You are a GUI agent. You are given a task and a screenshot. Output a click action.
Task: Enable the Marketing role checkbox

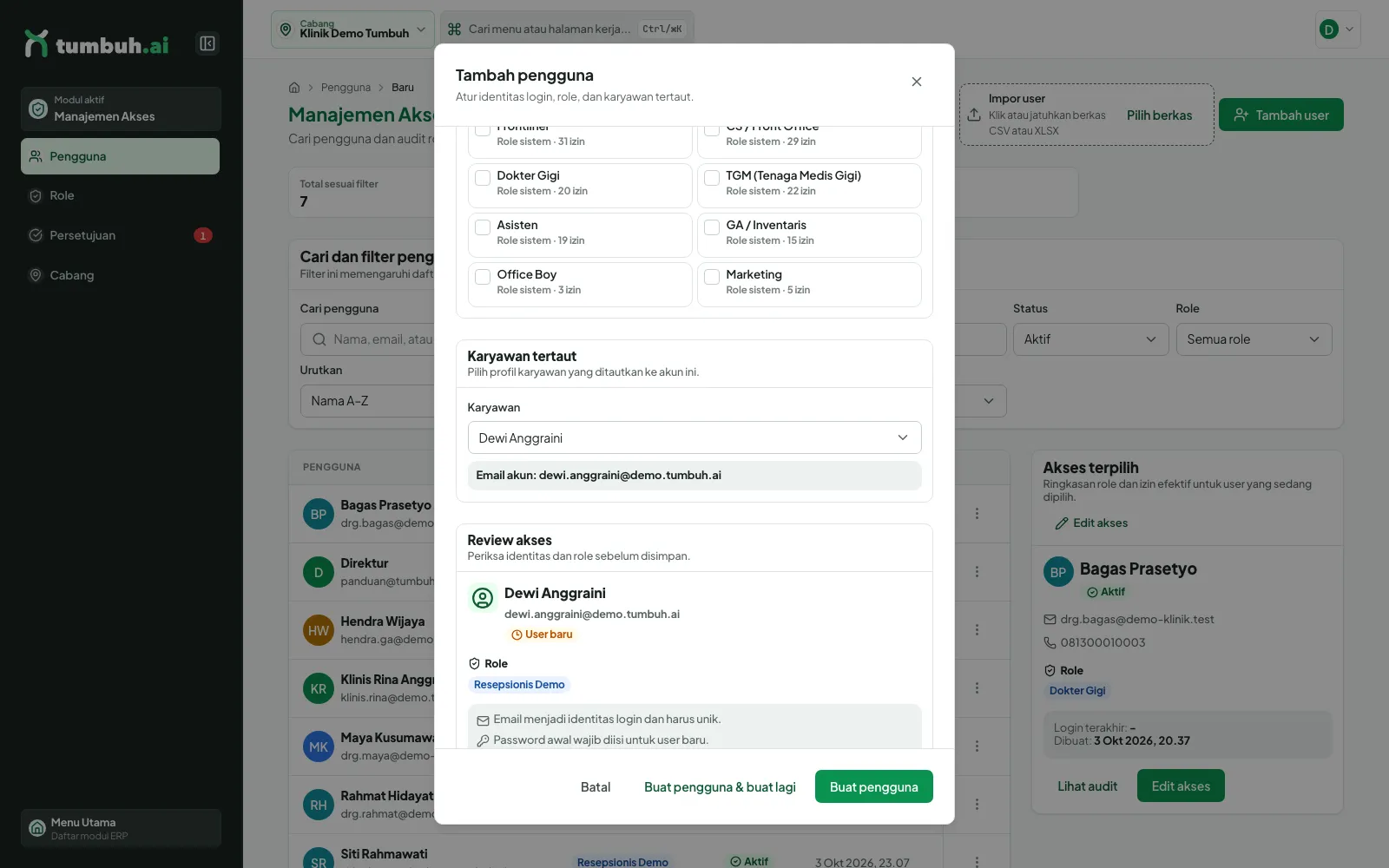click(712, 277)
